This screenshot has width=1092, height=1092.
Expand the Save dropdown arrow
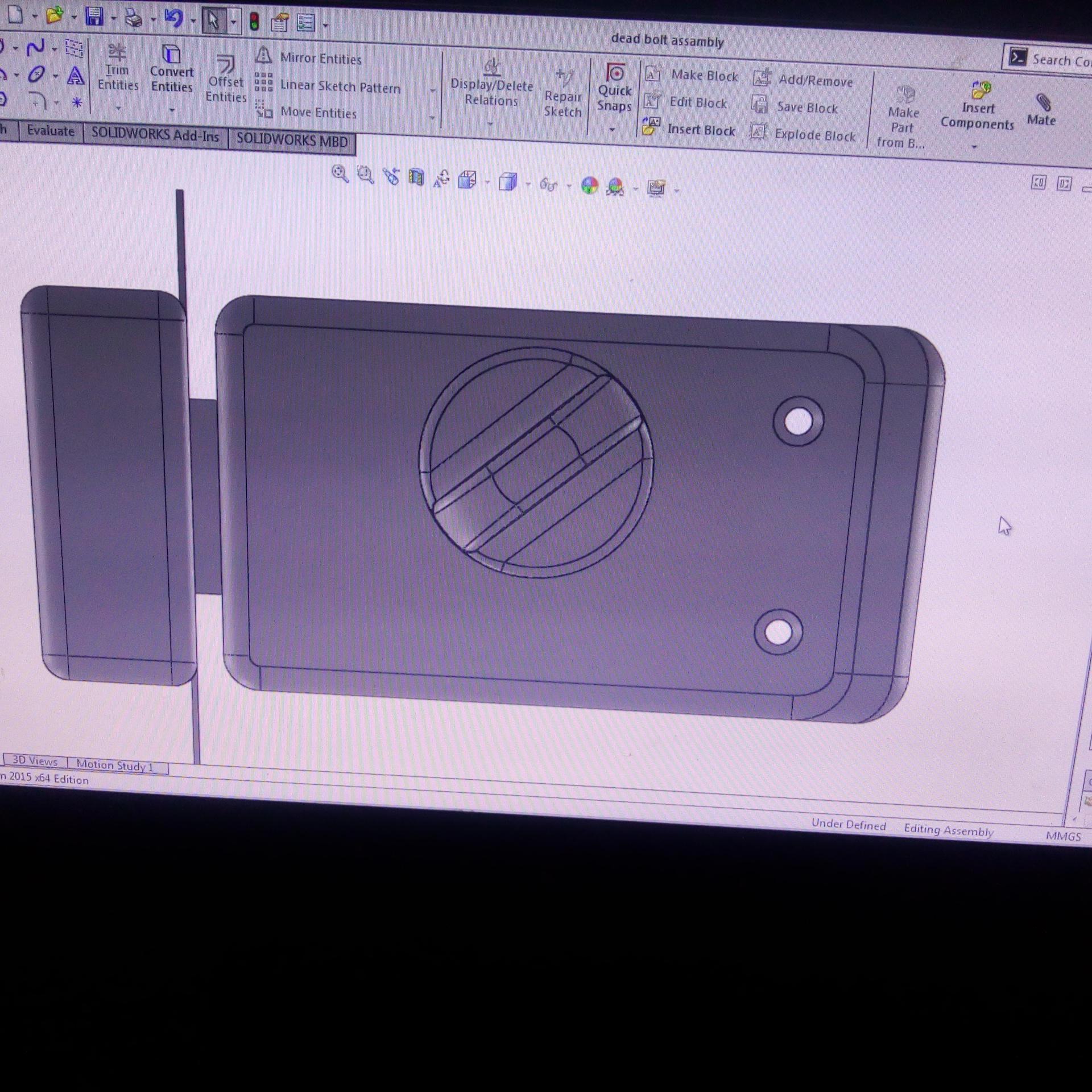point(114,19)
